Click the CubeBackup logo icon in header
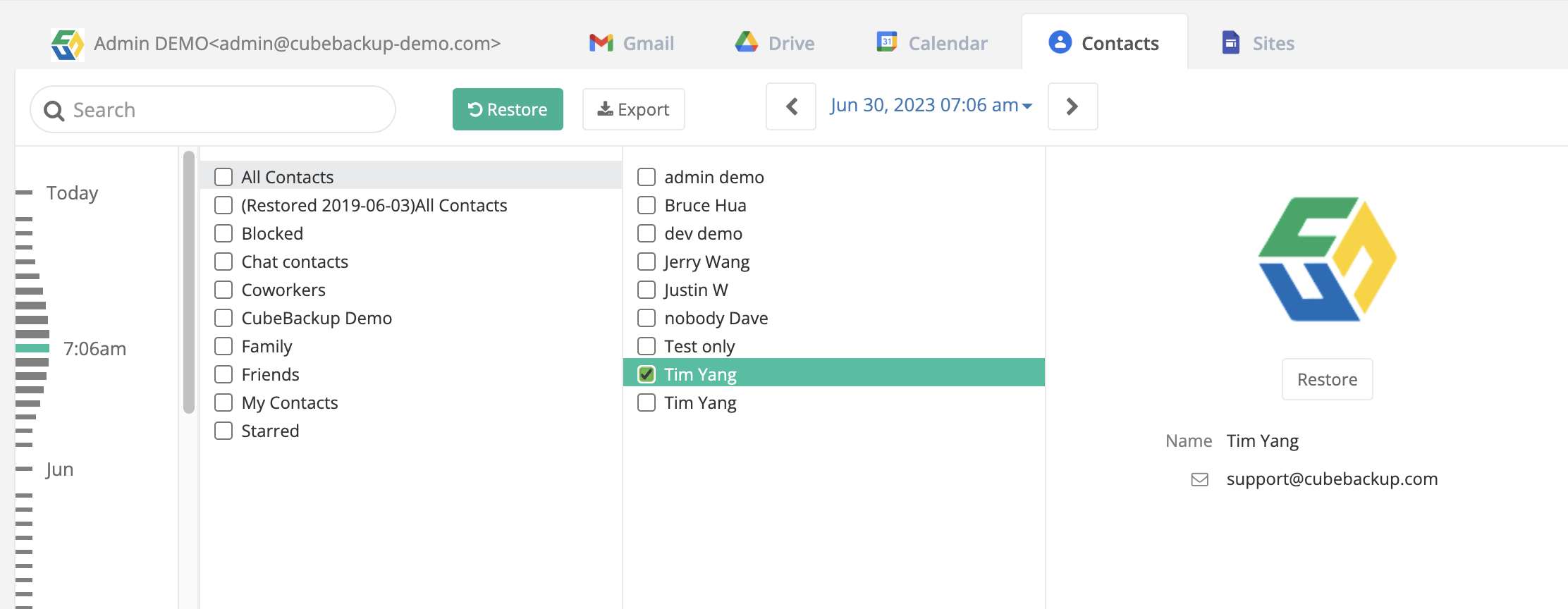The image size is (1568, 609). click(68, 44)
